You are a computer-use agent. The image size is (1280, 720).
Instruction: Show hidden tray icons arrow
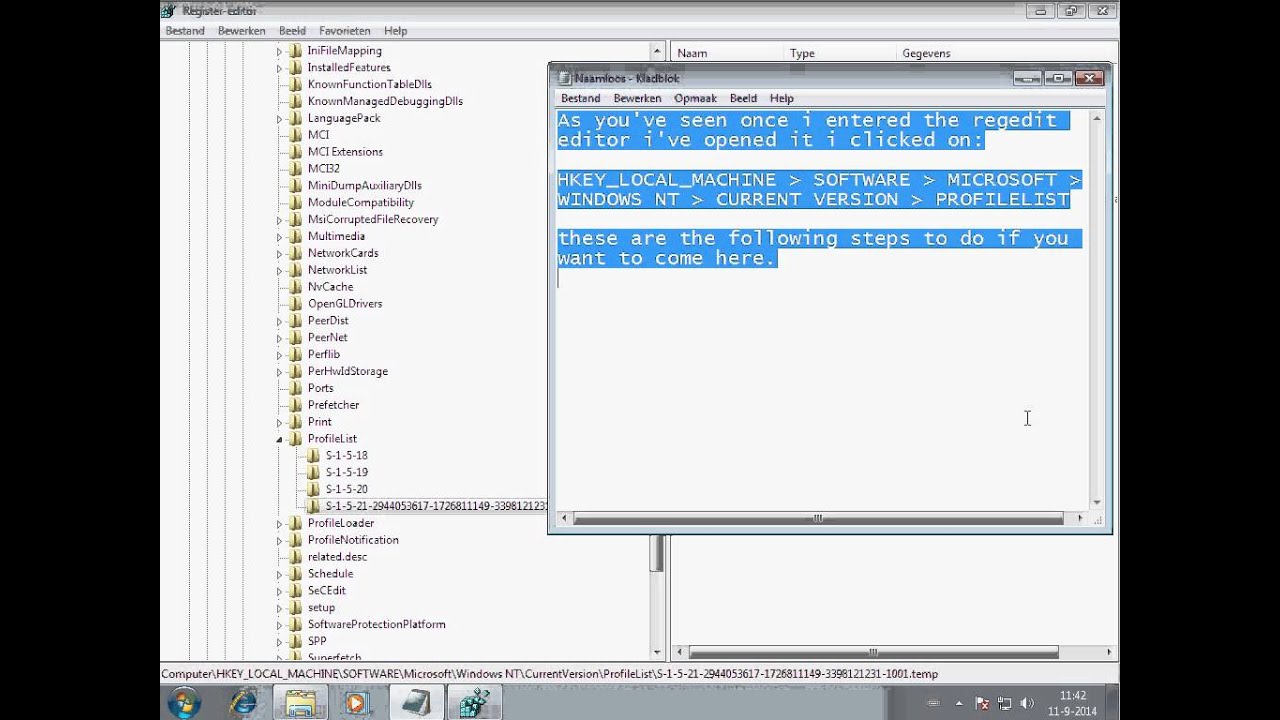(x=960, y=704)
